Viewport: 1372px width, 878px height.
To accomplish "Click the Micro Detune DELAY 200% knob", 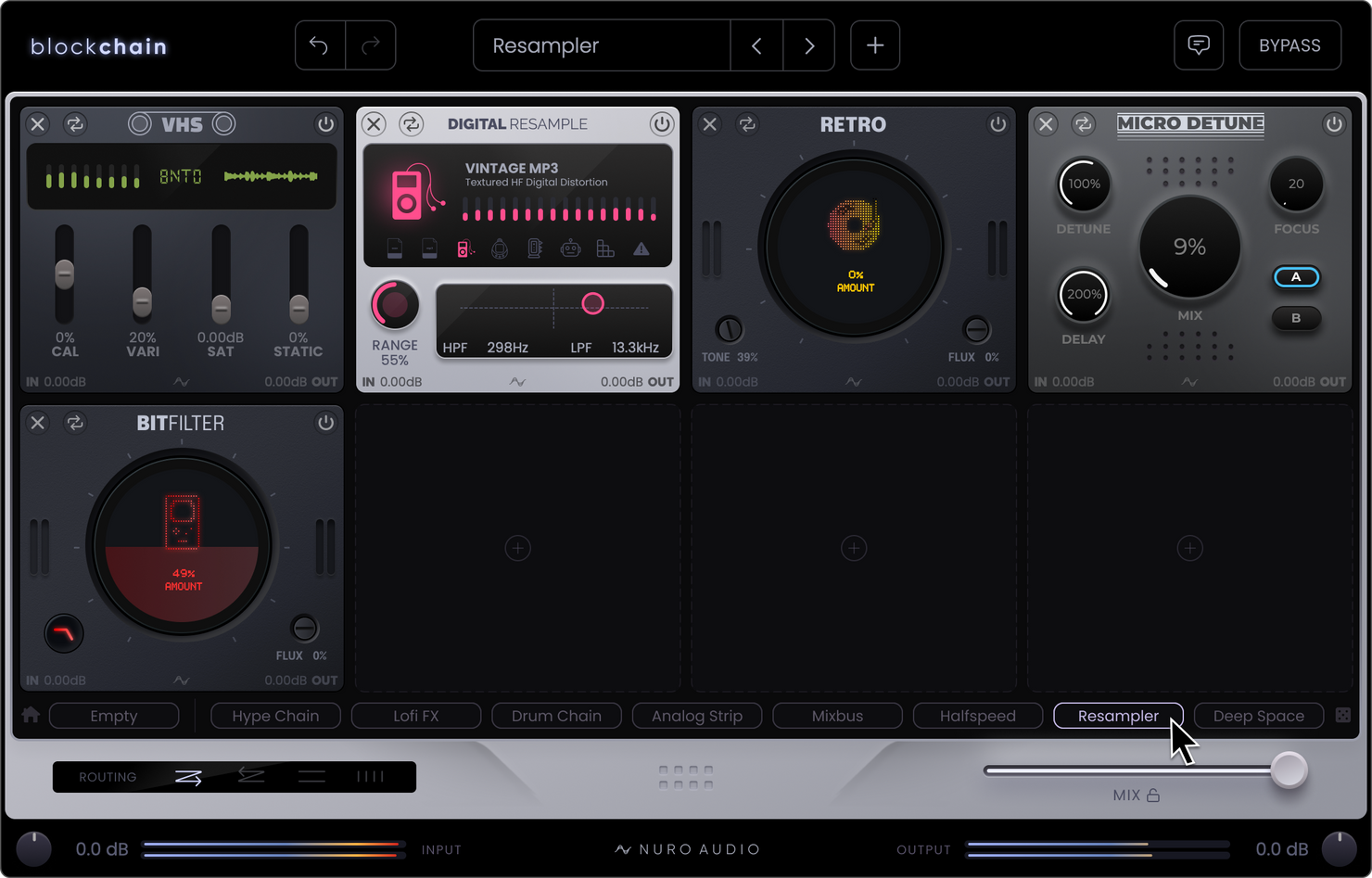I will [x=1083, y=295].
